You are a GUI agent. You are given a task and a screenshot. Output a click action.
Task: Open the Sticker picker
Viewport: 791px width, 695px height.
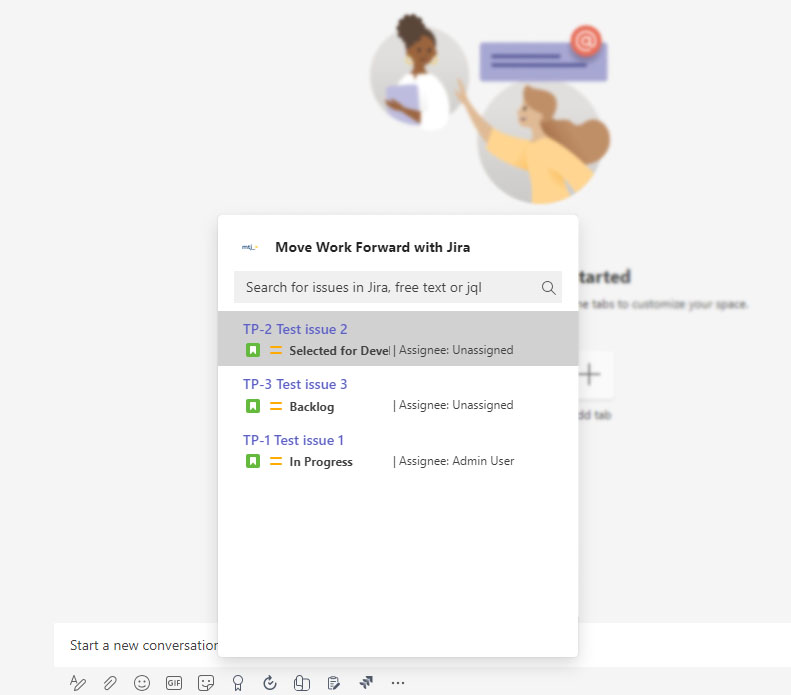coord(206,683)
